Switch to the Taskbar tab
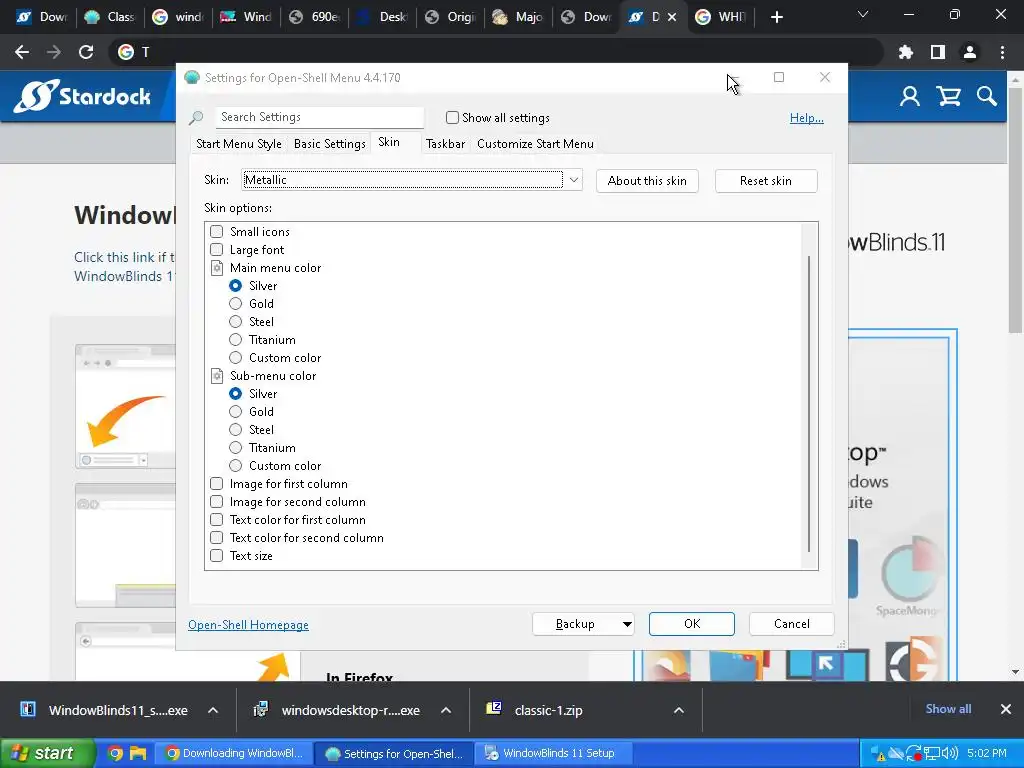This screenshot has width=1024, height=768. coord(445,144)
